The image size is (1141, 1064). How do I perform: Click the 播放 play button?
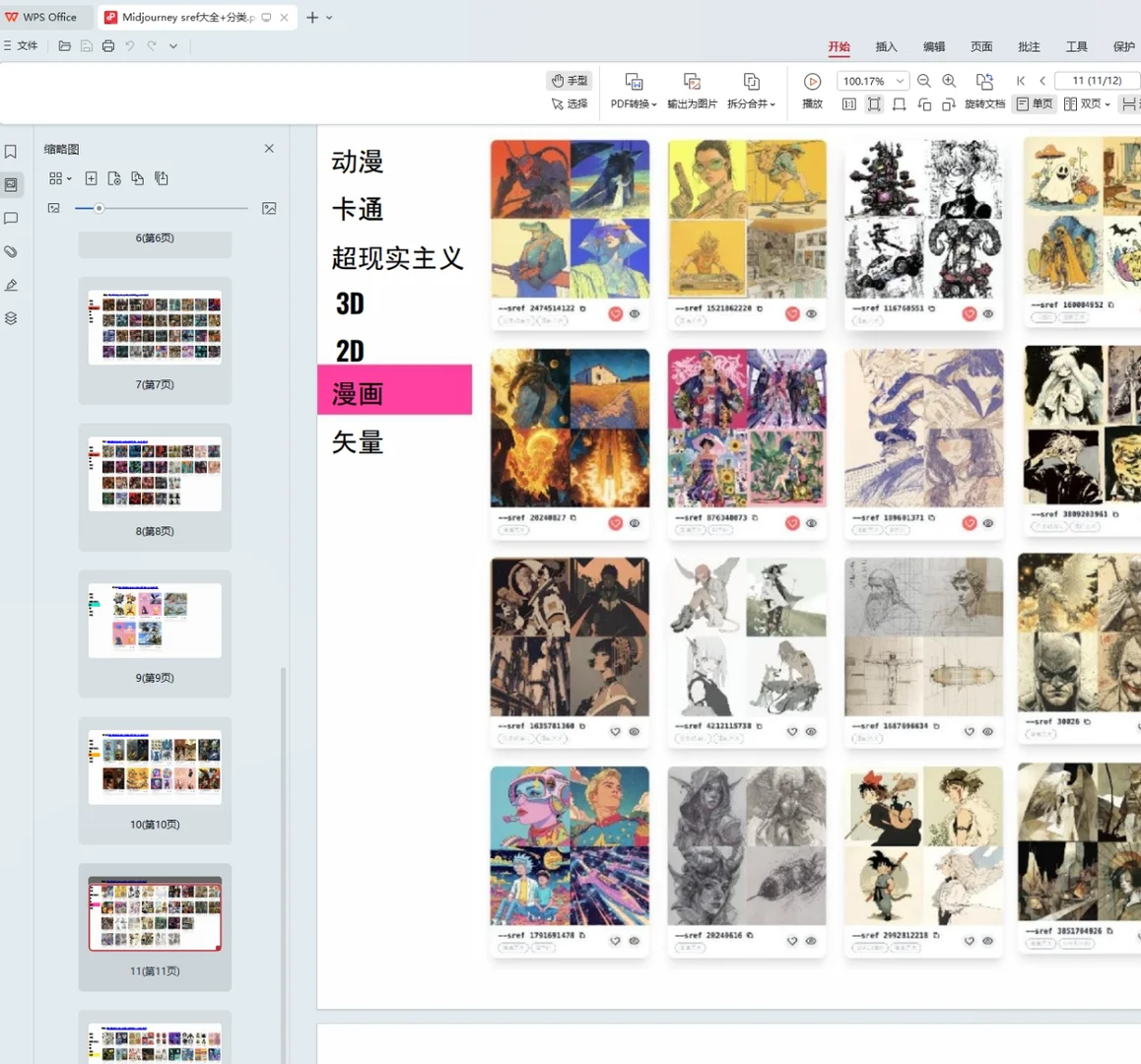[x=812, y=91]
